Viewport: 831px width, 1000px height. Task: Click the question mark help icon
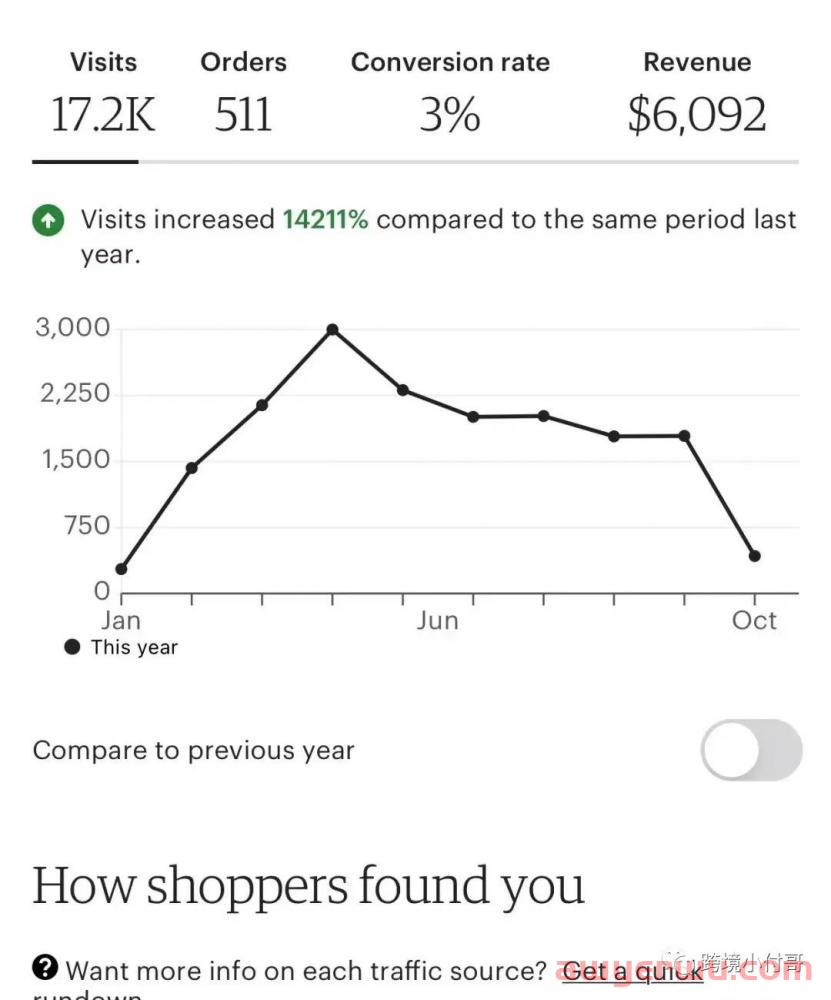pyautogui.click(x=45, y=967)
